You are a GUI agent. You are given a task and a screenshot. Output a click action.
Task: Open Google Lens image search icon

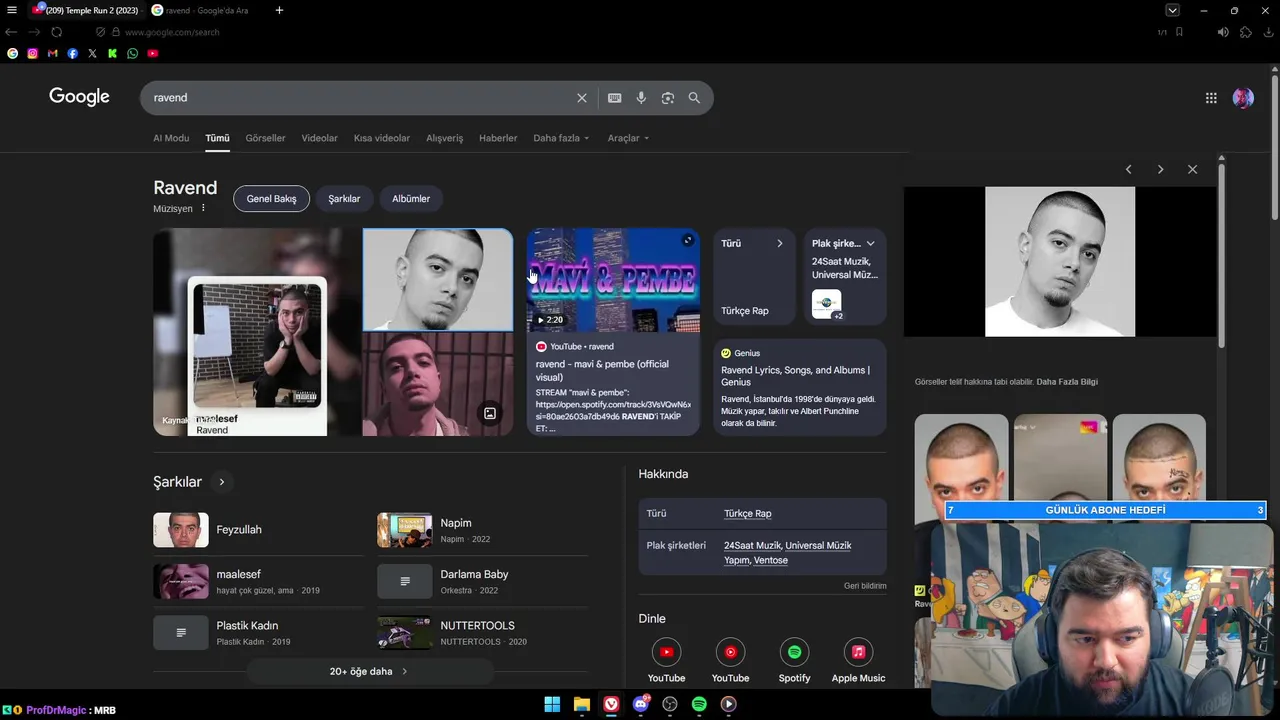[x=668, y=98]
